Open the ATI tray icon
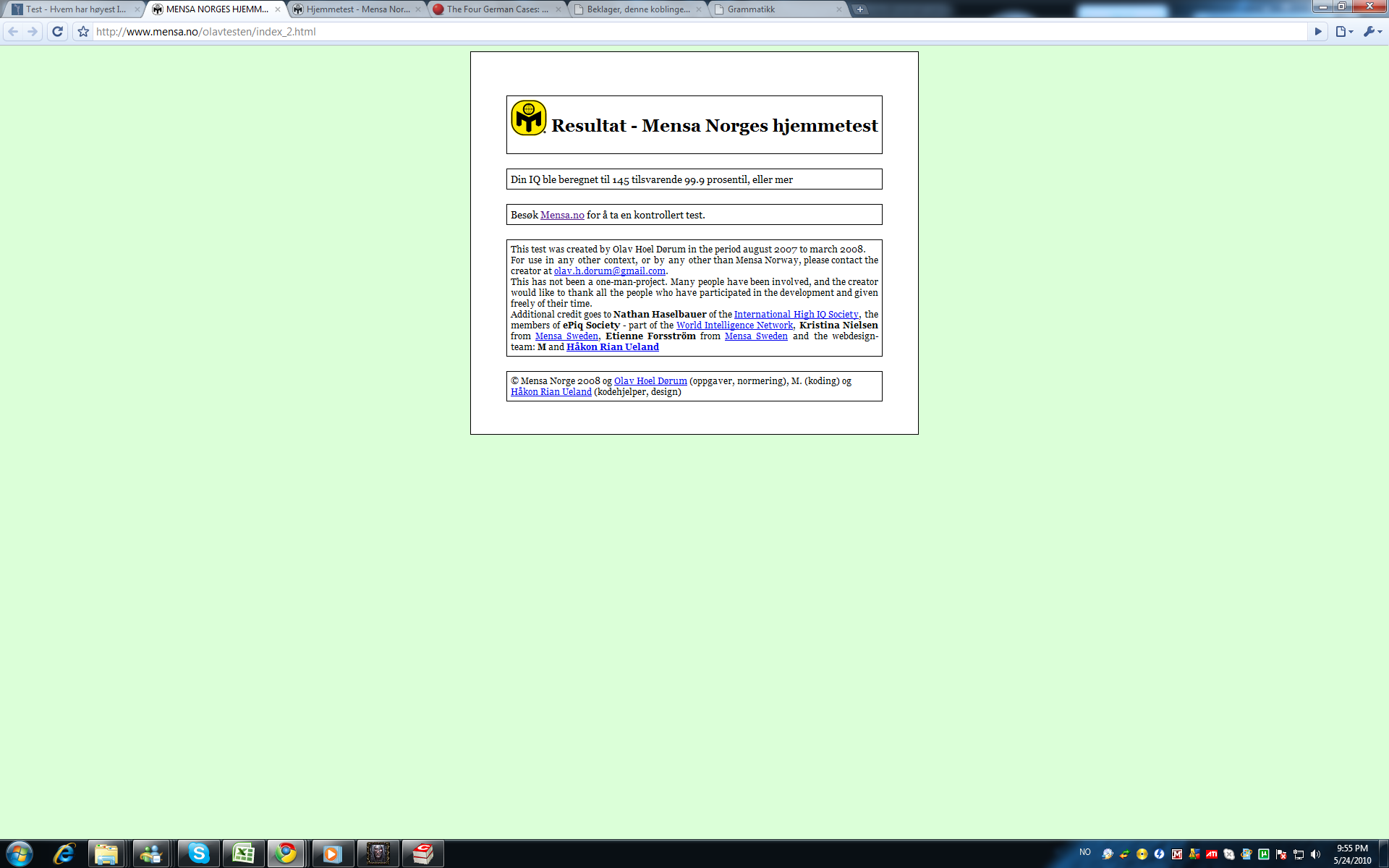1389x868 pixels. [1212, 854]
